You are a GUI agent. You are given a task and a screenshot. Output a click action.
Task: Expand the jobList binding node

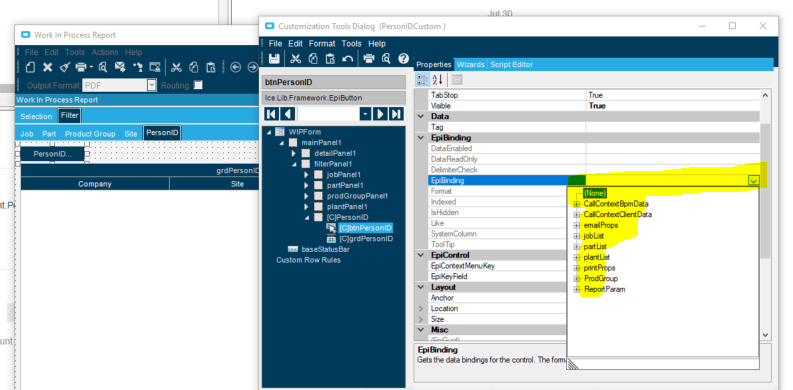577,236
